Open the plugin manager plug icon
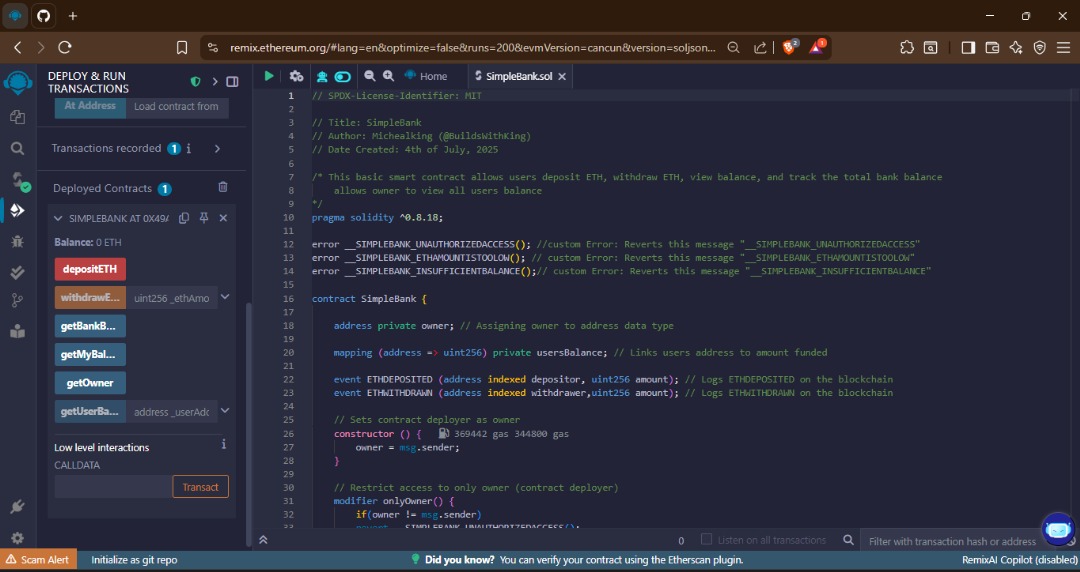The height and width of the screenshot is (572, 1080). (17, 507)
